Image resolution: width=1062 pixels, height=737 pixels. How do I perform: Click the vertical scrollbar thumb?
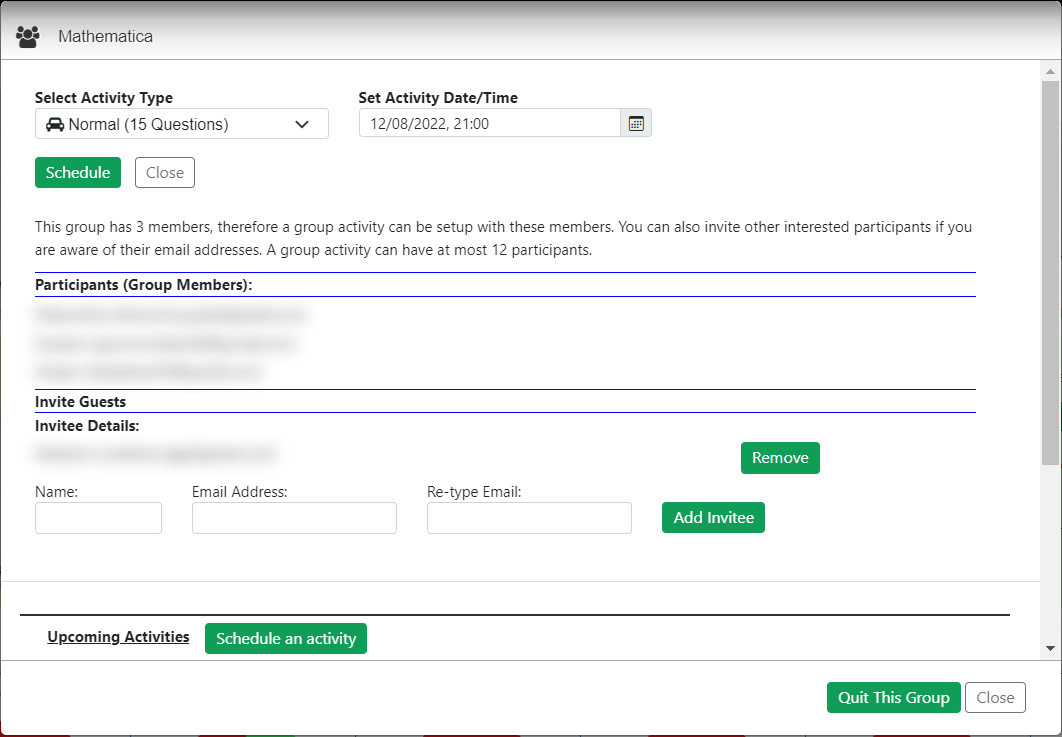(x=1050, y=270)
